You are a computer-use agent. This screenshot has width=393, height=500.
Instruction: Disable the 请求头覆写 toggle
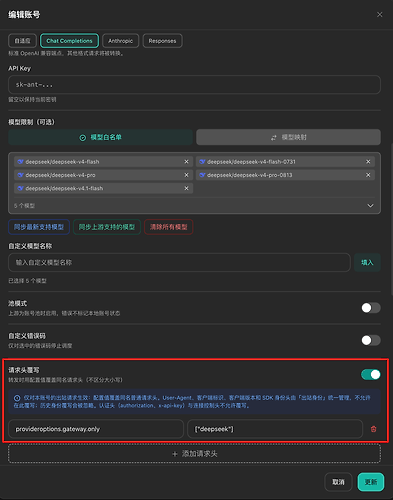[371, 375]
